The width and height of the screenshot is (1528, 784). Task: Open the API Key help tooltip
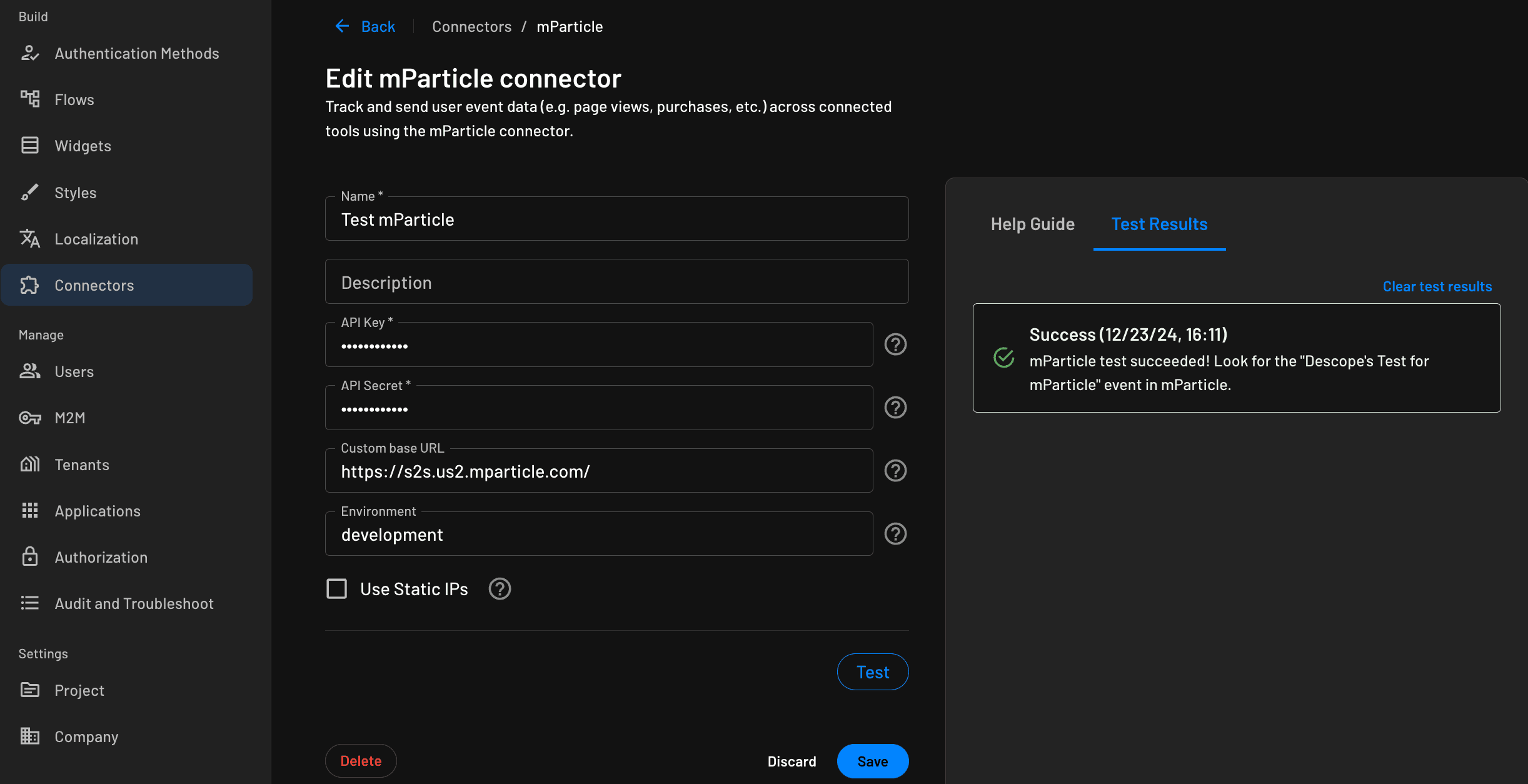point(895,344)
